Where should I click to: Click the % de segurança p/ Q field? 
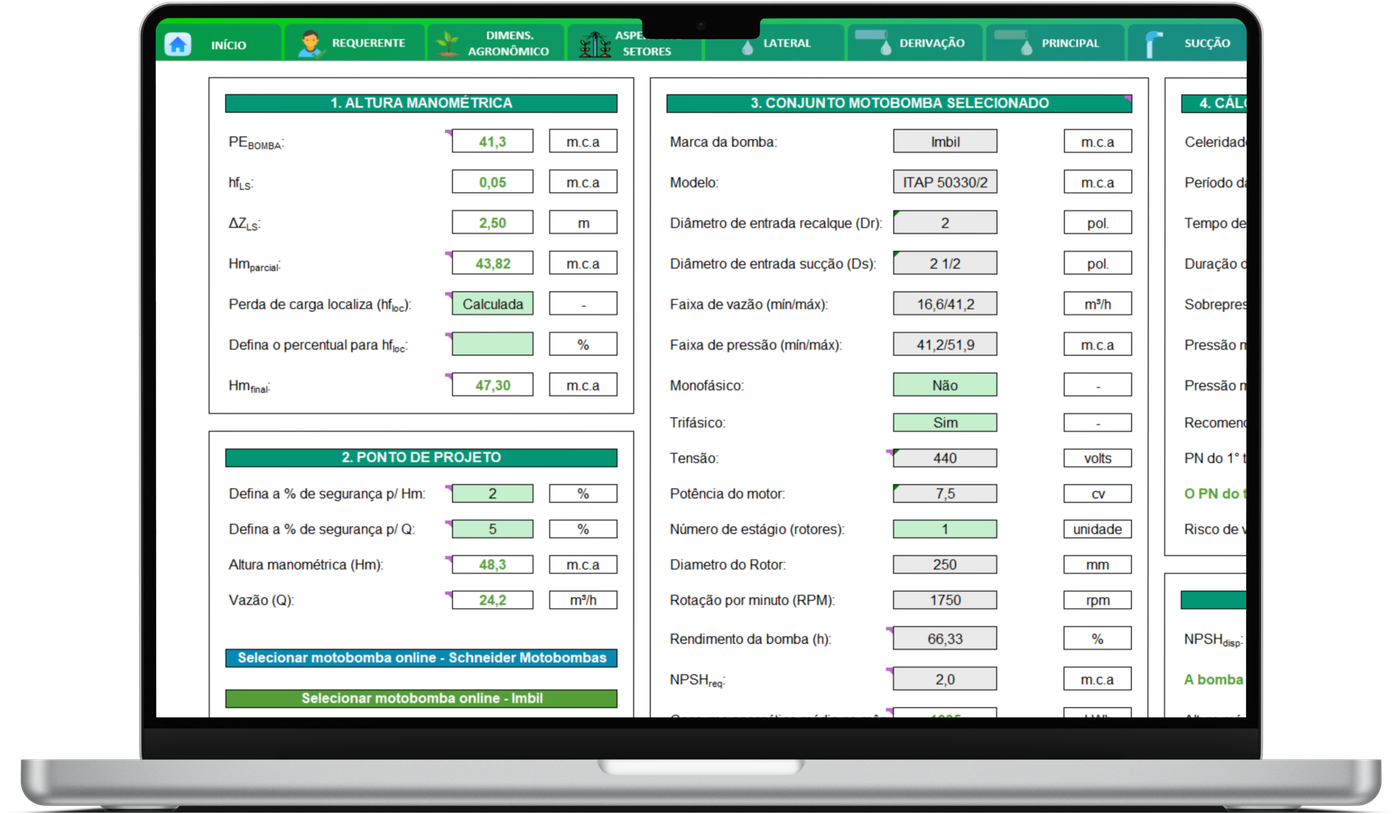(x=492, y=529)
